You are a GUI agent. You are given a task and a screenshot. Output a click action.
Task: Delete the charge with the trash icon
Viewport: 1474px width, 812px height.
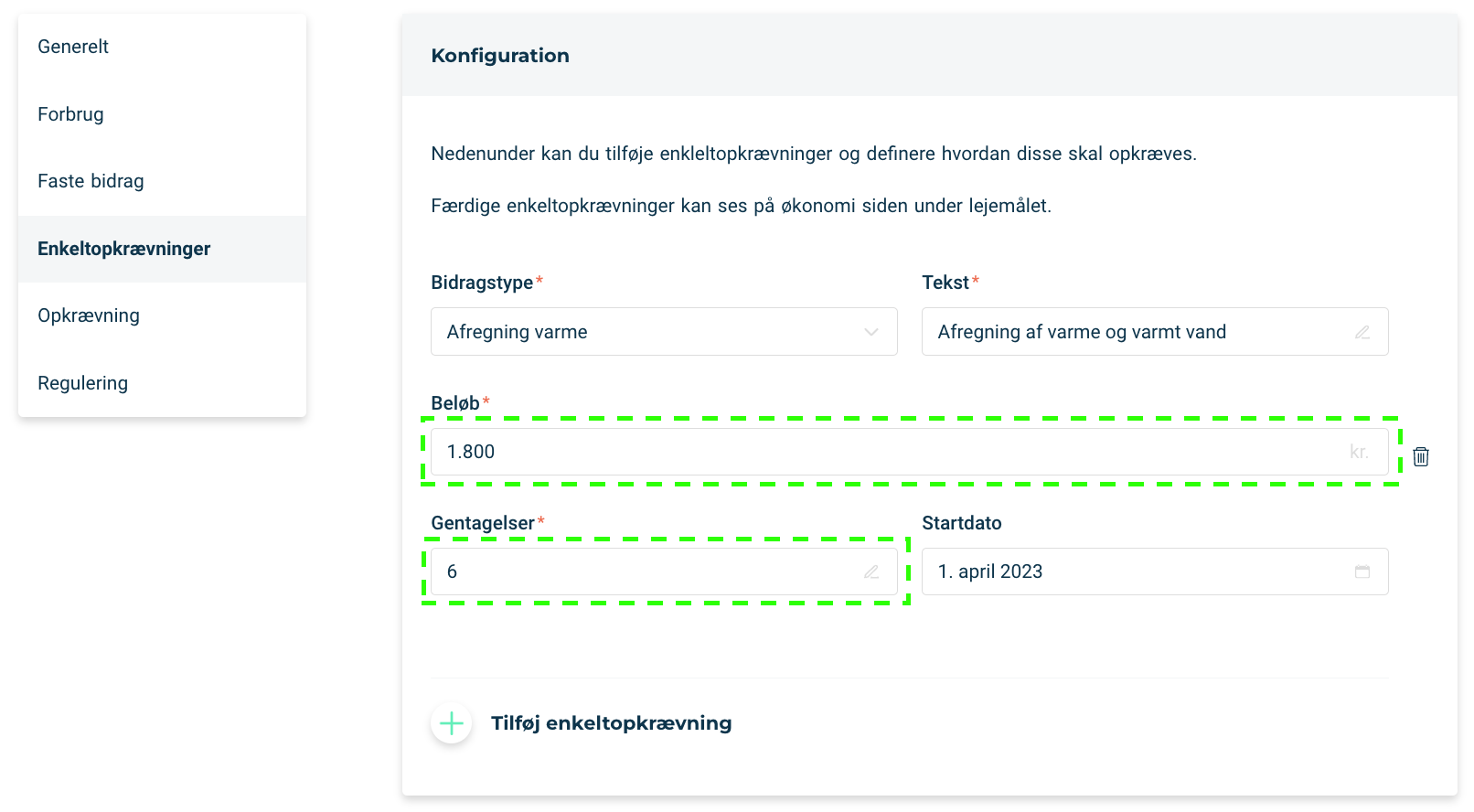[x=1421, y=456]
